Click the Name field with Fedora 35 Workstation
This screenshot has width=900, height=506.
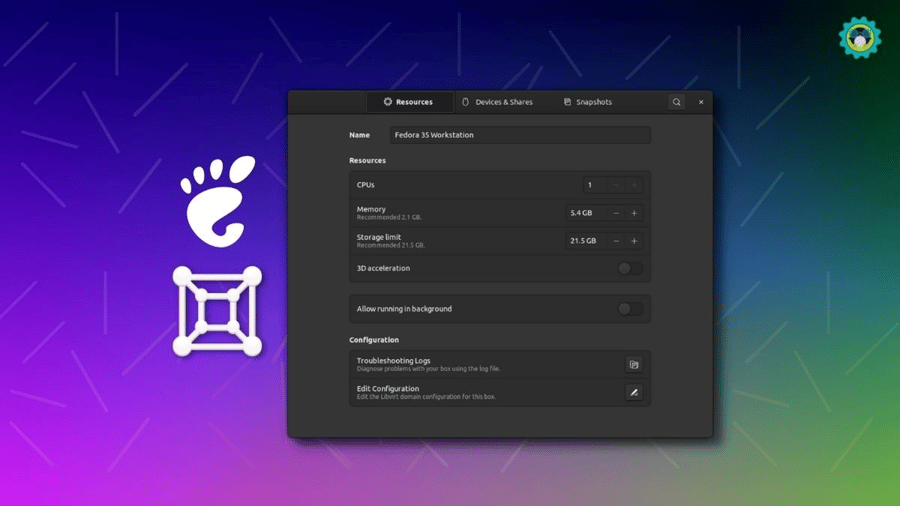coord(520,135)
